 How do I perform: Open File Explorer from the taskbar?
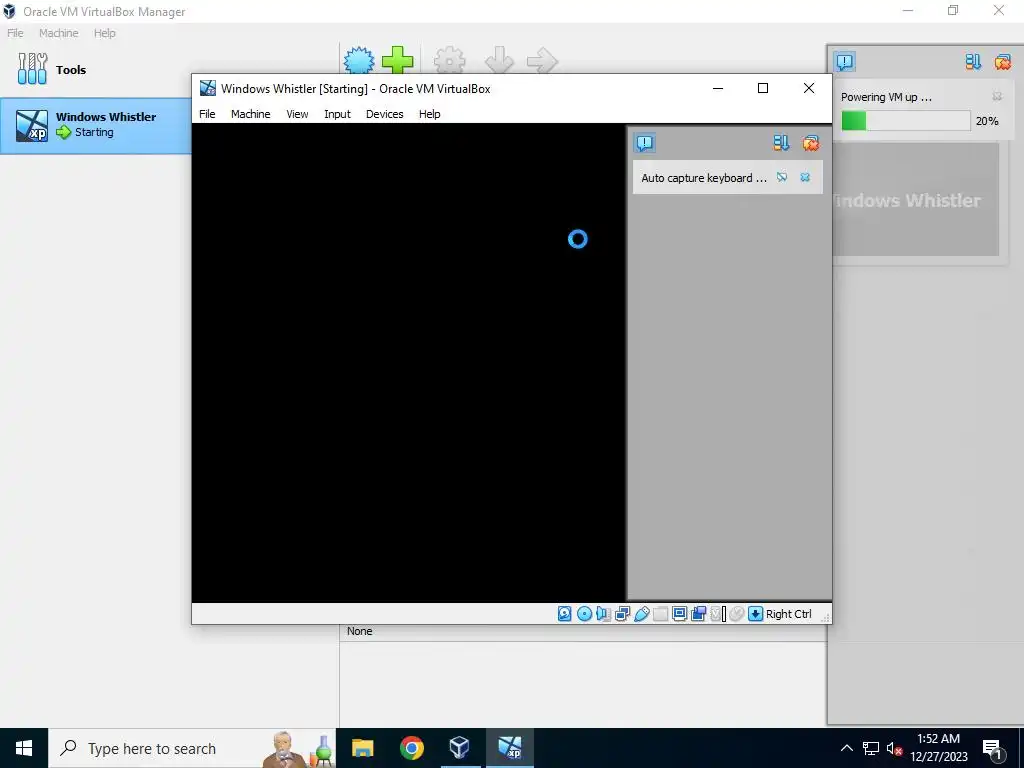coord(362,748)
